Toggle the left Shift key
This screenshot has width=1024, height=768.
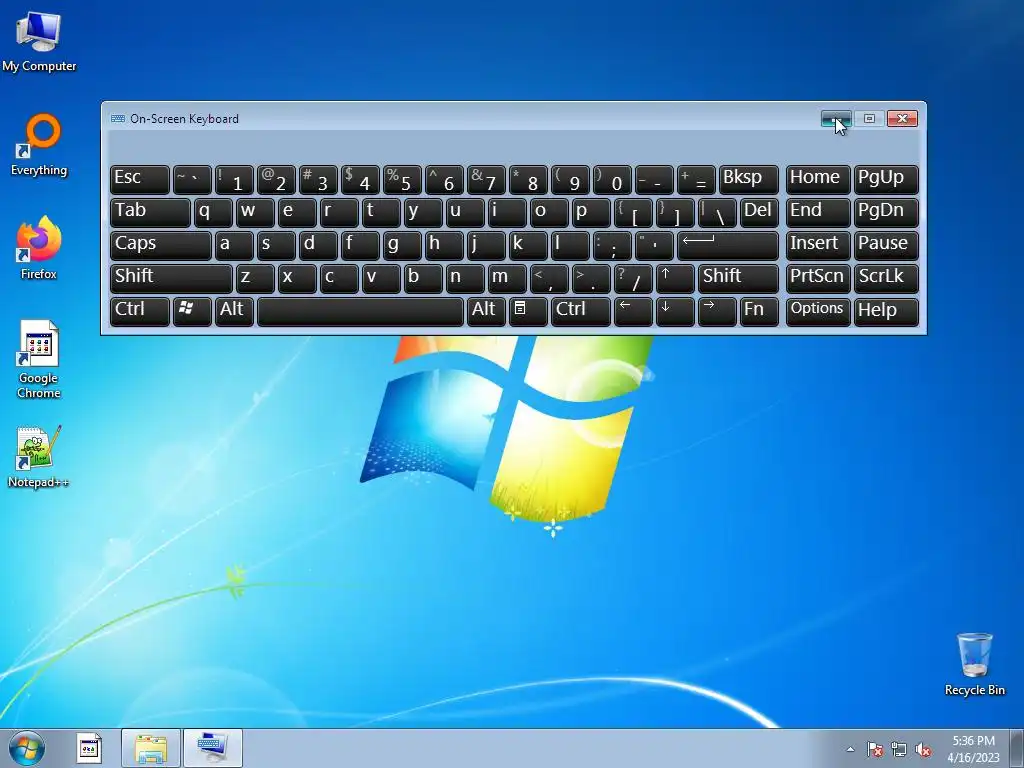point(171,278)
